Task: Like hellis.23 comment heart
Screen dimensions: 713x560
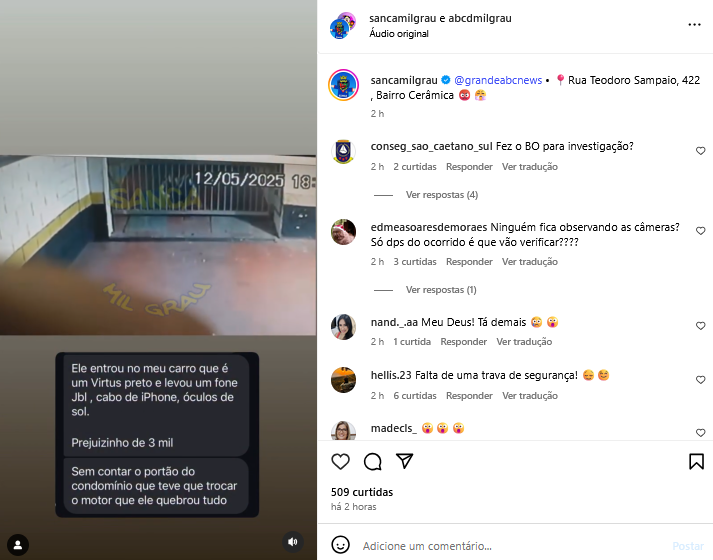Action: [x=700, y=380]
